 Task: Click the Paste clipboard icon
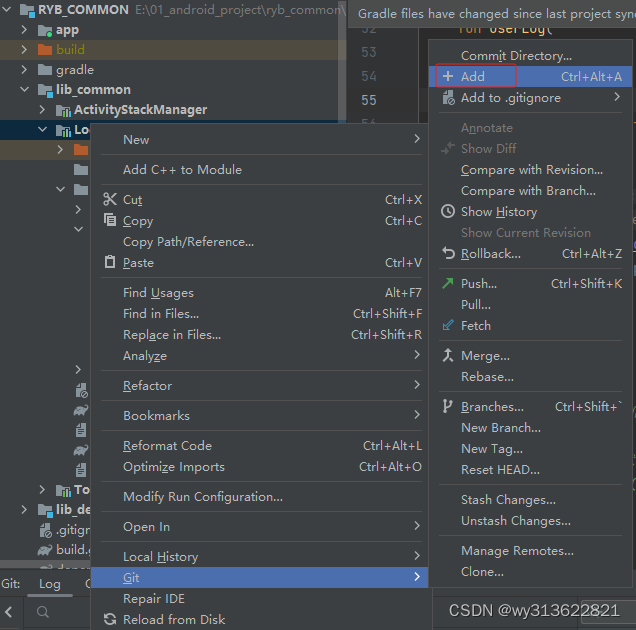pyautogui.click(x=110, y=262)
